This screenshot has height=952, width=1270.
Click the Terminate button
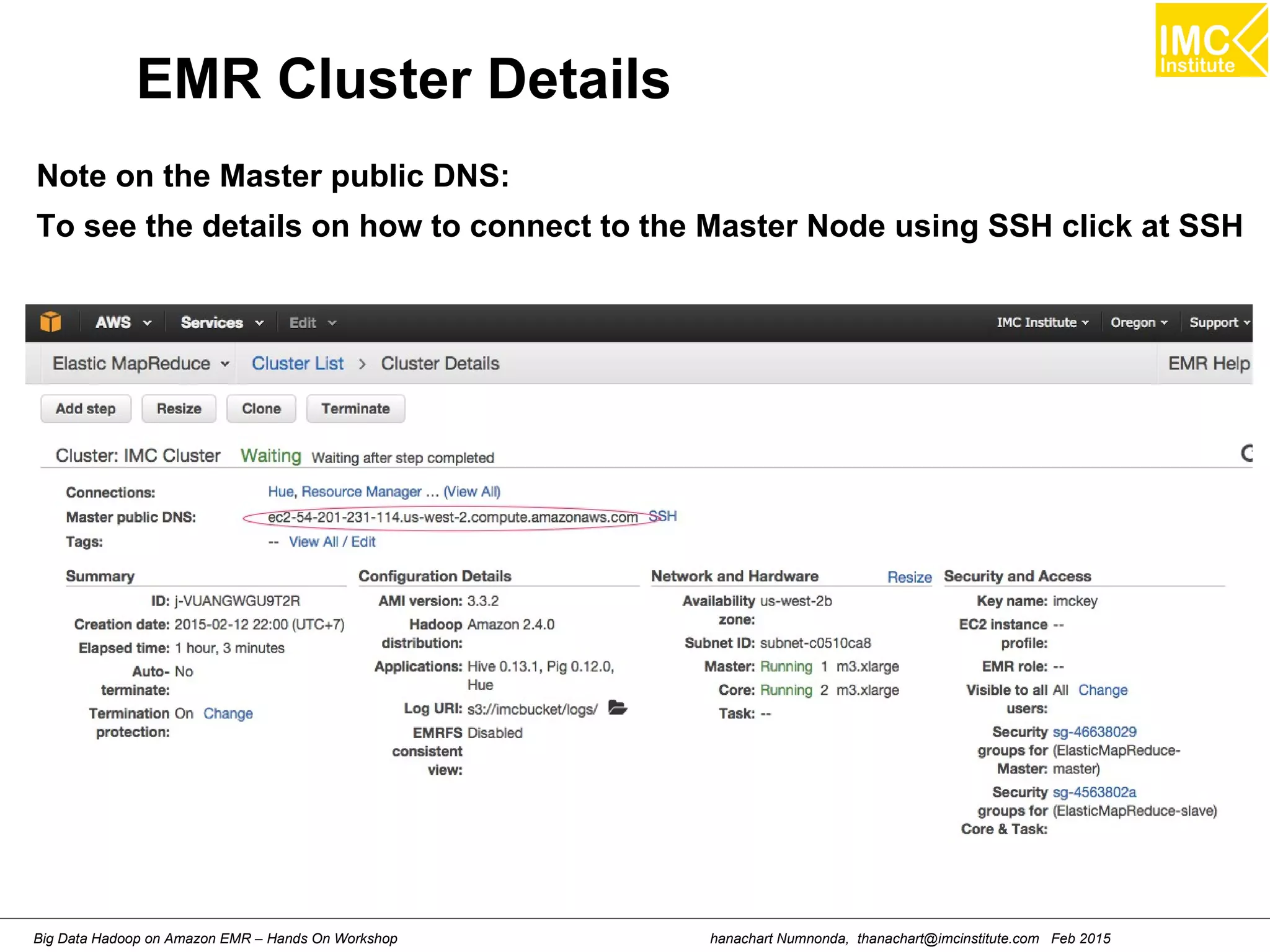[x=355, y=408]
